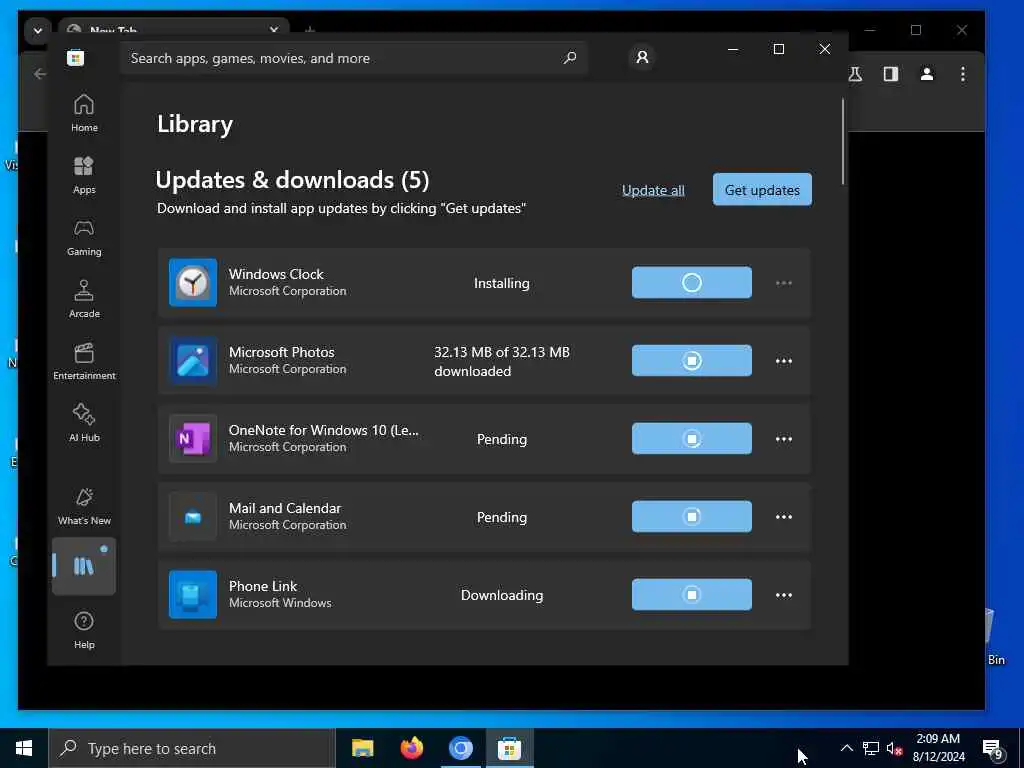Click the muted volume tray icon

[894, 749]
